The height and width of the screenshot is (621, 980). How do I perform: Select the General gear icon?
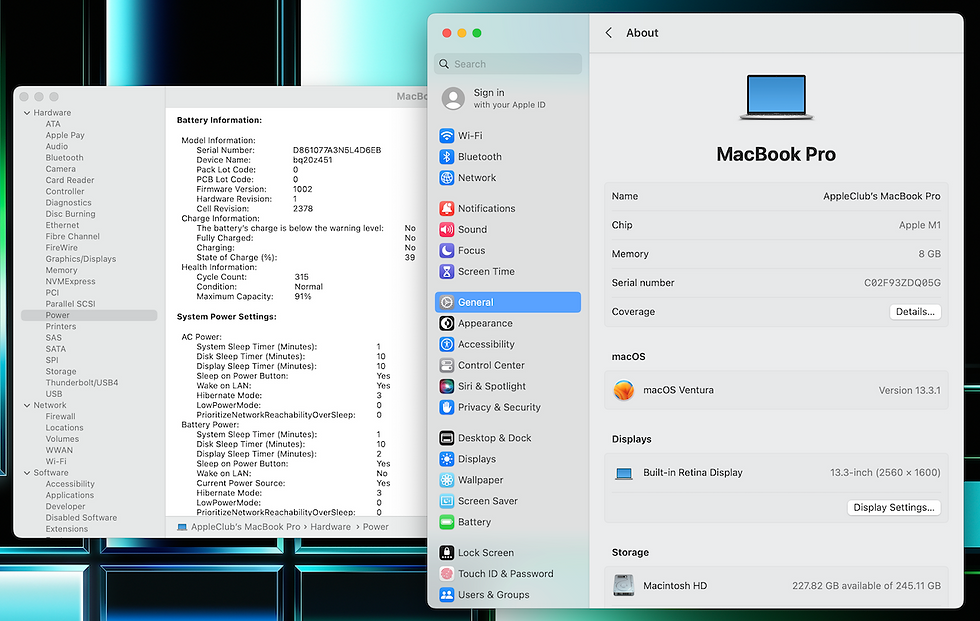(446, 302)
